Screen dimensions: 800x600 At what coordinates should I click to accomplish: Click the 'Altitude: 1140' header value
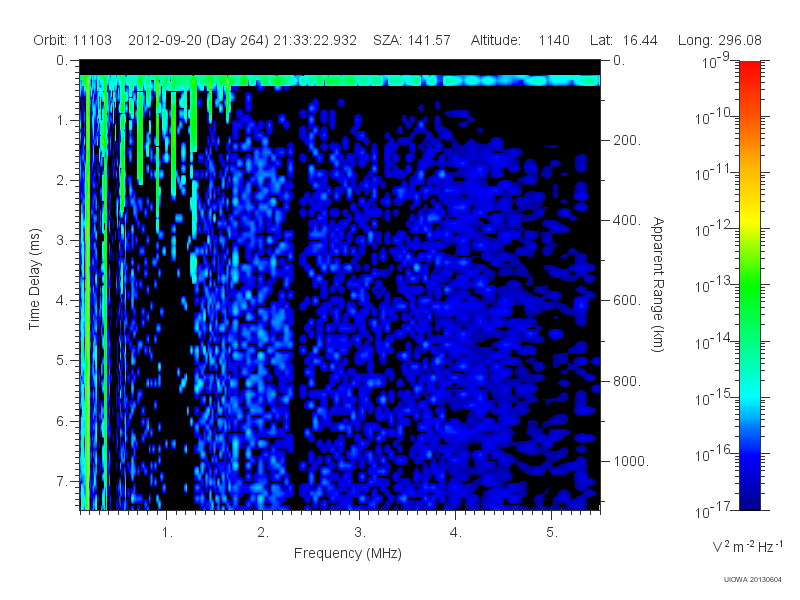(x=520, y=40)
